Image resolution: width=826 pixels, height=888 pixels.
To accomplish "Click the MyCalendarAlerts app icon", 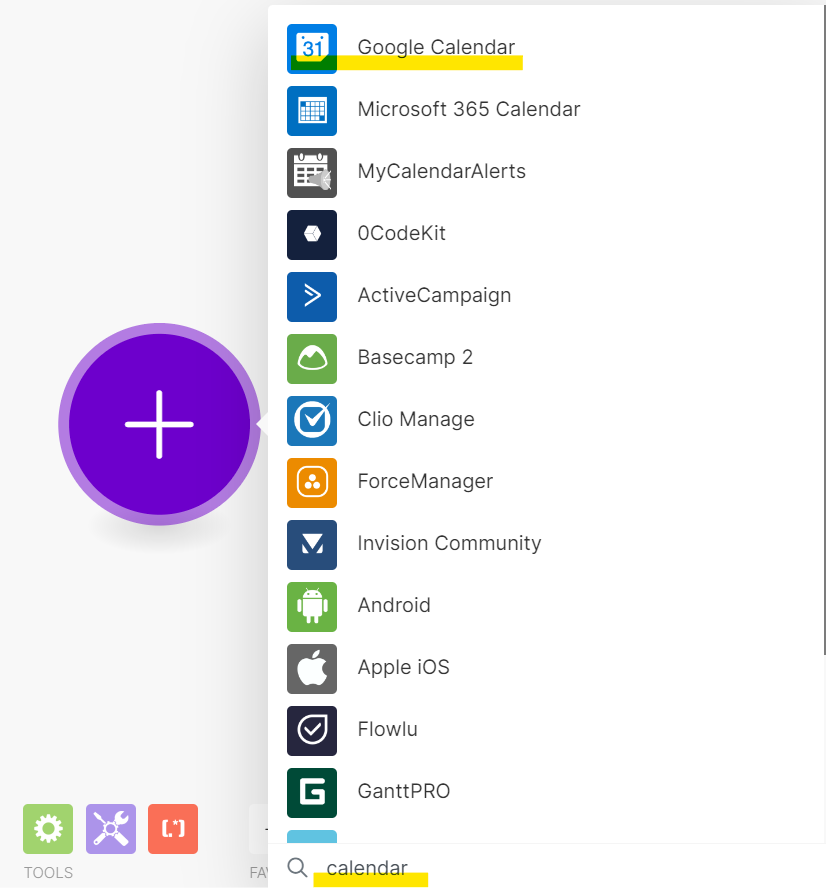I will click(312, 172).
